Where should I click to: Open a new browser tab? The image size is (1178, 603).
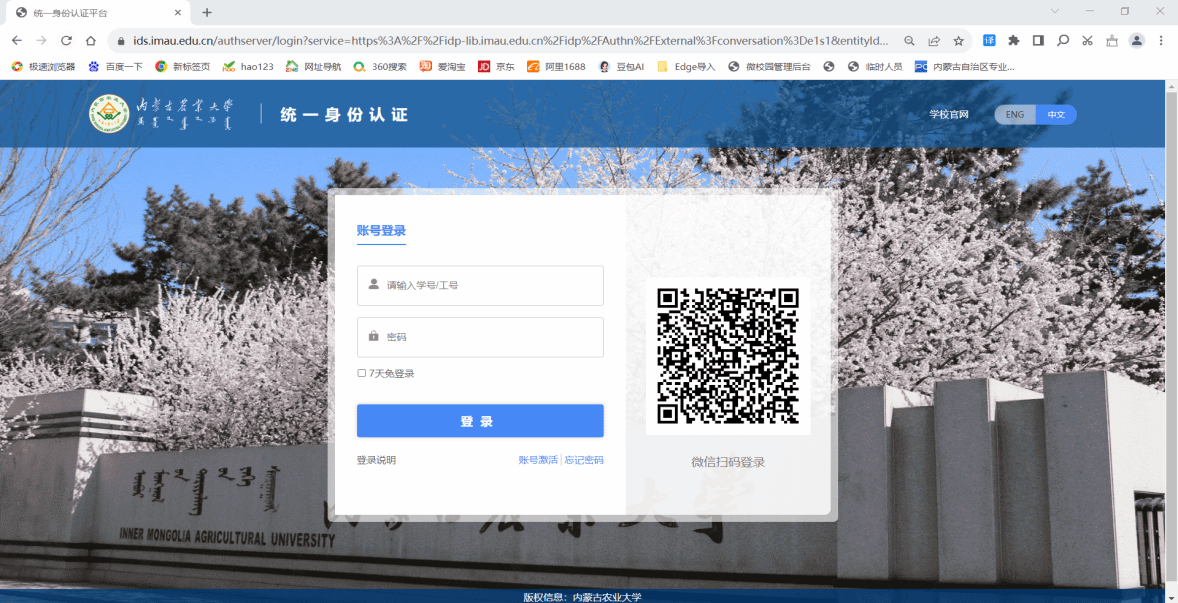207,12
